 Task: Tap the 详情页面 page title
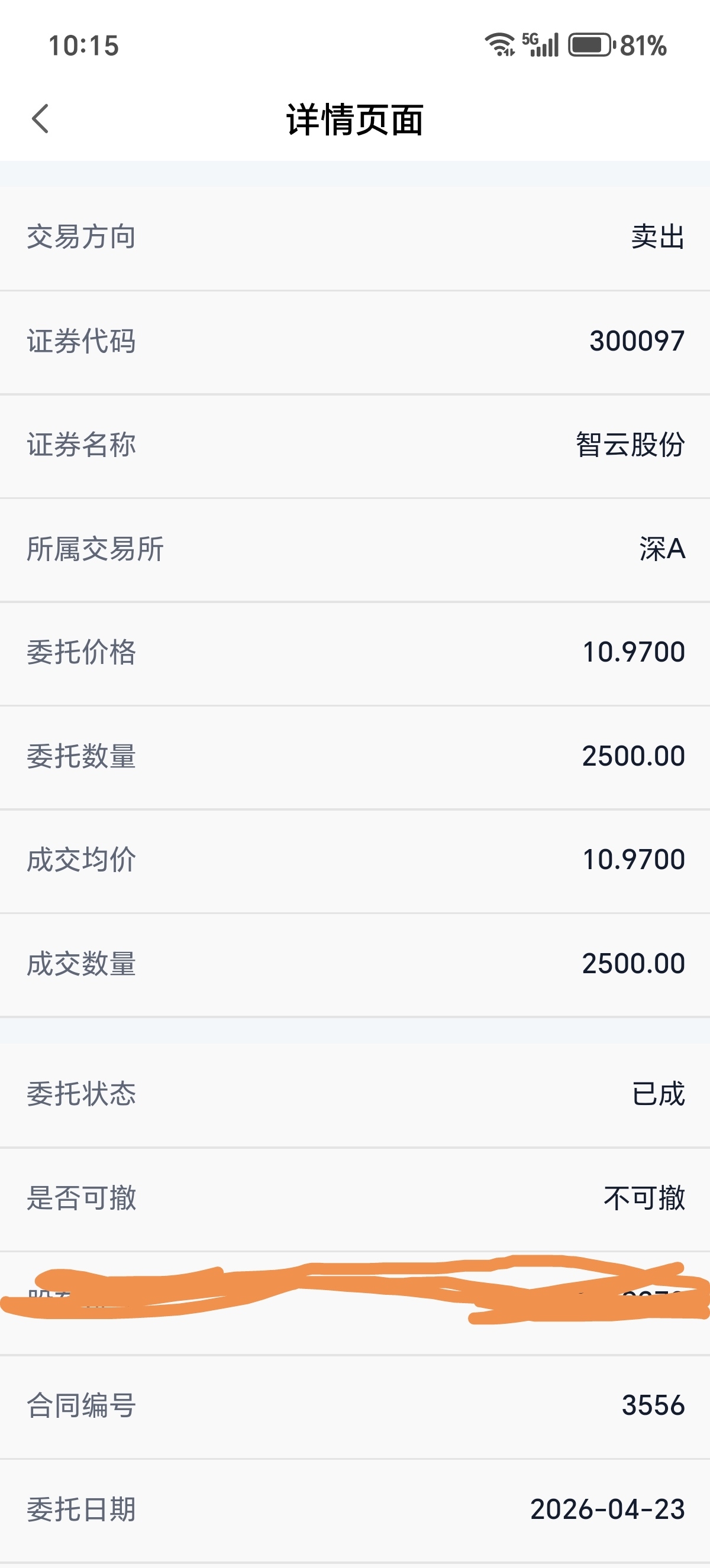[x=355, y=119]
